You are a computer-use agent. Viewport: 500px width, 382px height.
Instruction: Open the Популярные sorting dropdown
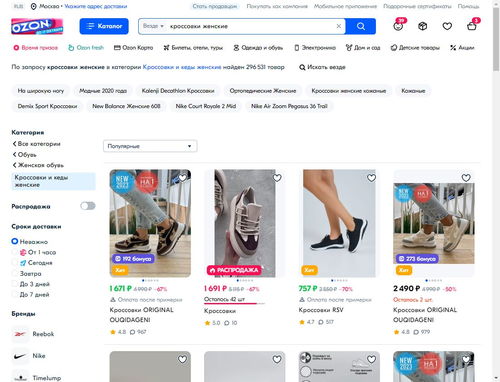150,146
